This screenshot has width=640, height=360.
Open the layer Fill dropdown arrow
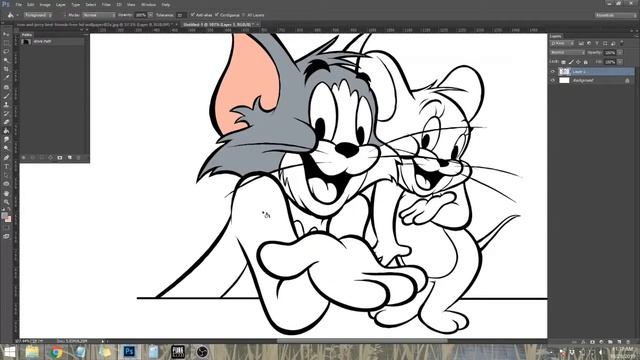620,62
